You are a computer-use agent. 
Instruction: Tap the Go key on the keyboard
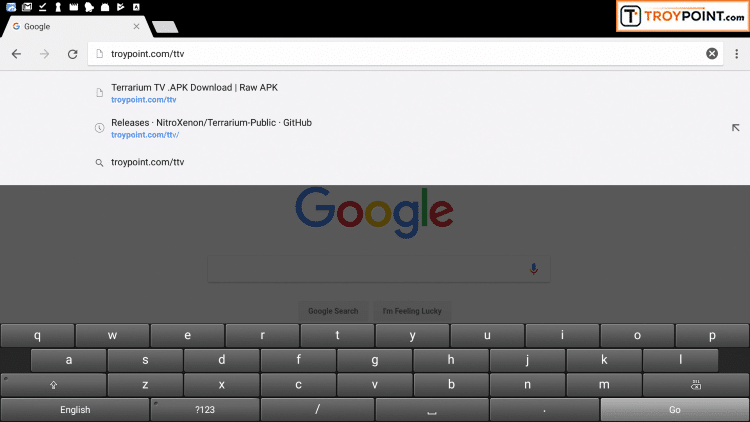tap(675, 410)
